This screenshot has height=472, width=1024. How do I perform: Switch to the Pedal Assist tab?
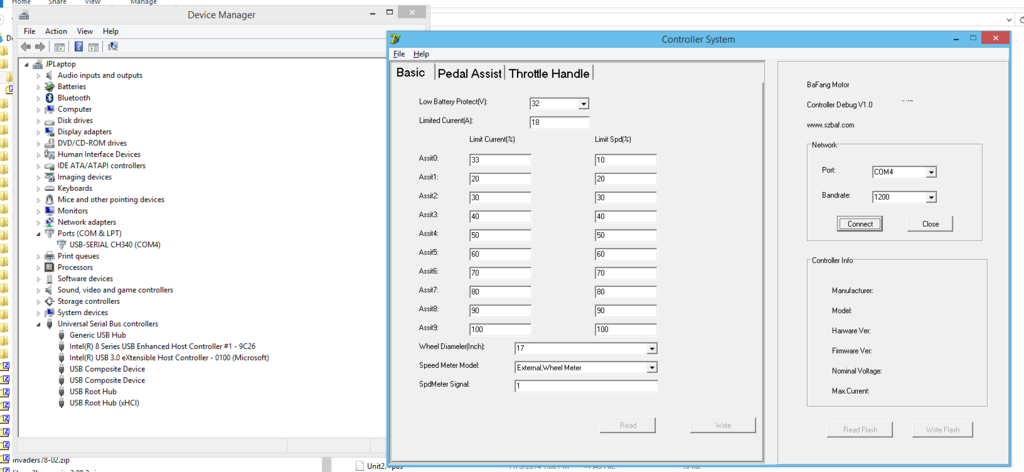(x=470, y=74)
